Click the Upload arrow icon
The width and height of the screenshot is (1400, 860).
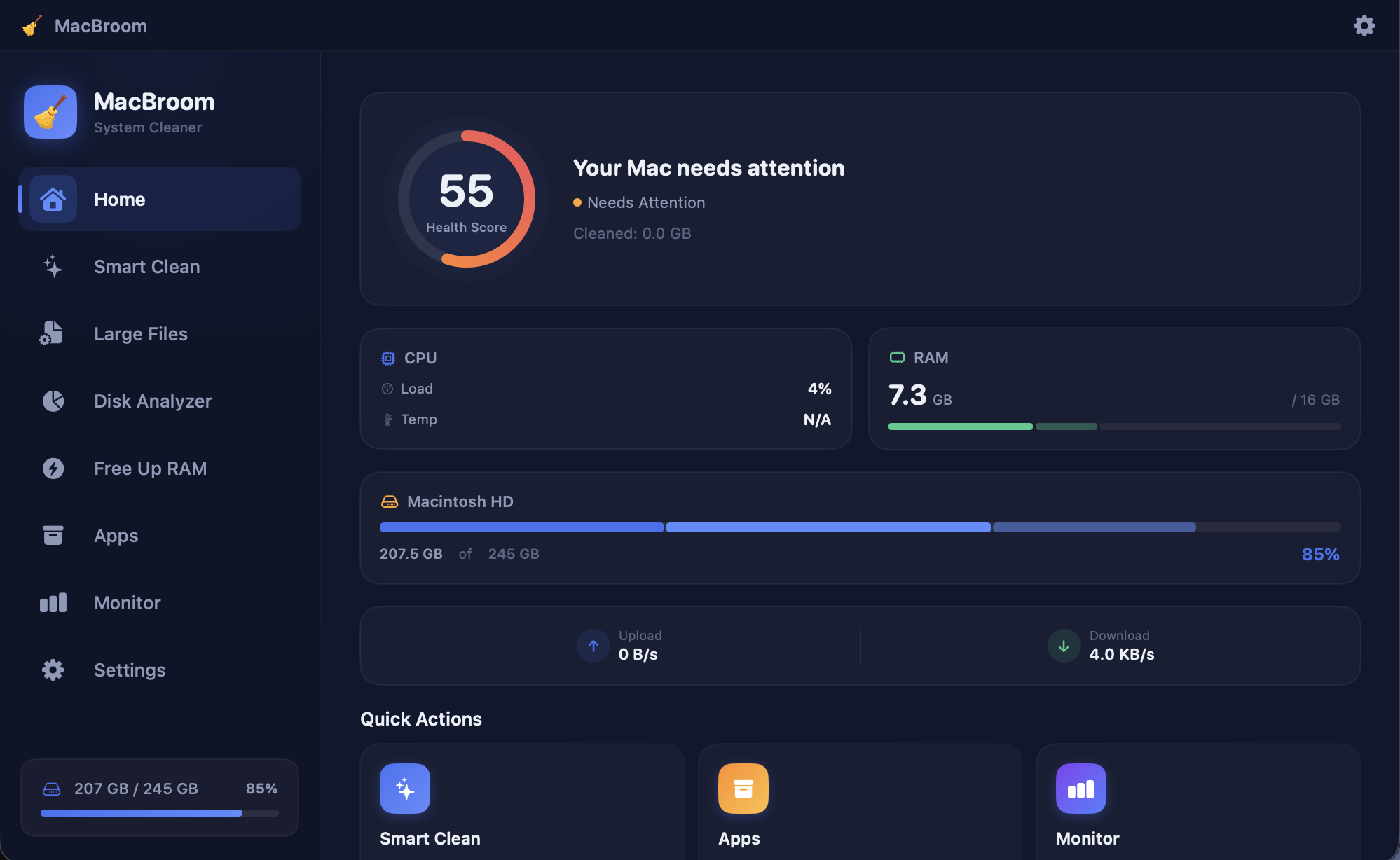(x=593, y=646)
